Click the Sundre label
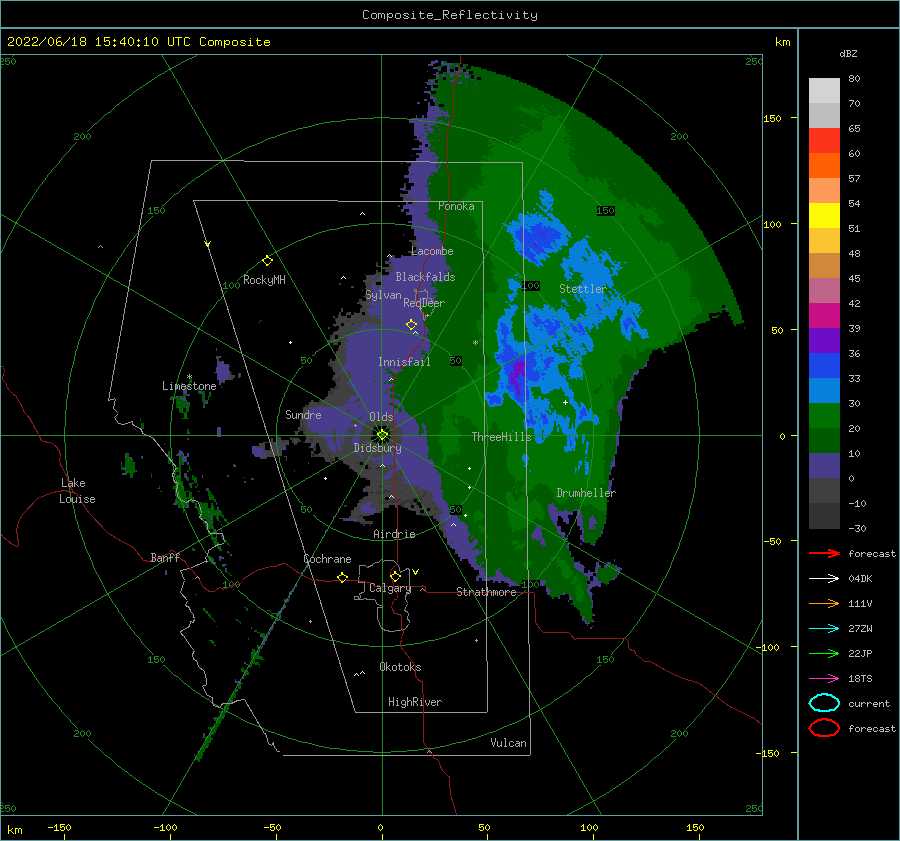900x841 pixels. tap(303, 415)
